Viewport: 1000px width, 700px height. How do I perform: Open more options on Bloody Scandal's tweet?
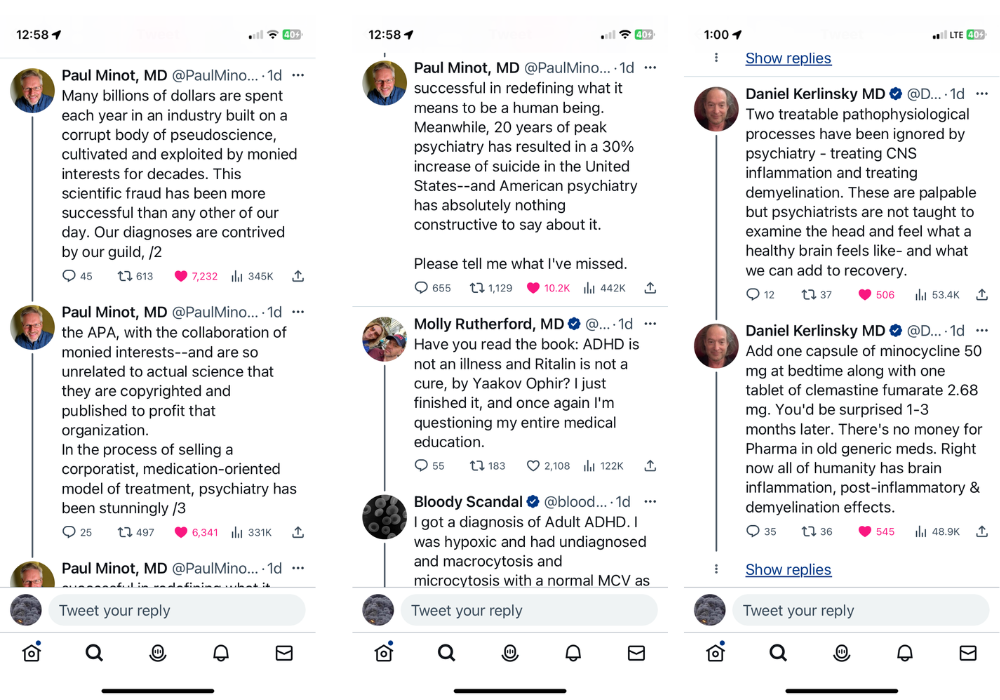(x=650, y=502)
